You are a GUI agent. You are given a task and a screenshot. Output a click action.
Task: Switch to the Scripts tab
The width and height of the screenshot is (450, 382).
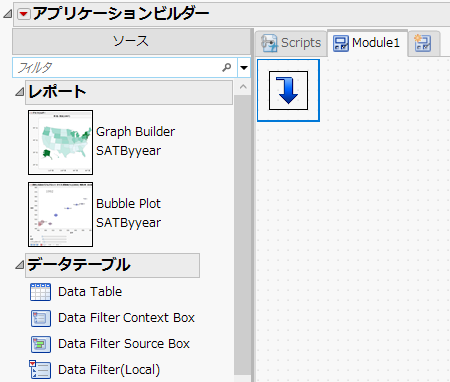click(x=291, y=43)
